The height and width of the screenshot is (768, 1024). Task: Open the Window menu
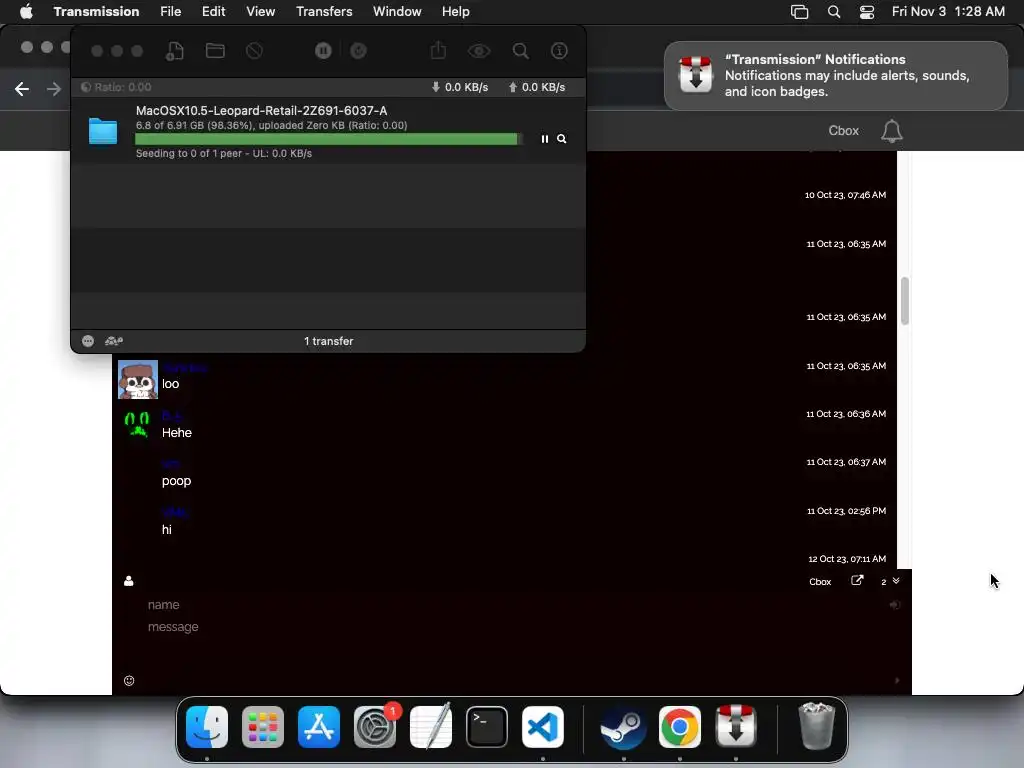(x=397, y=11)
